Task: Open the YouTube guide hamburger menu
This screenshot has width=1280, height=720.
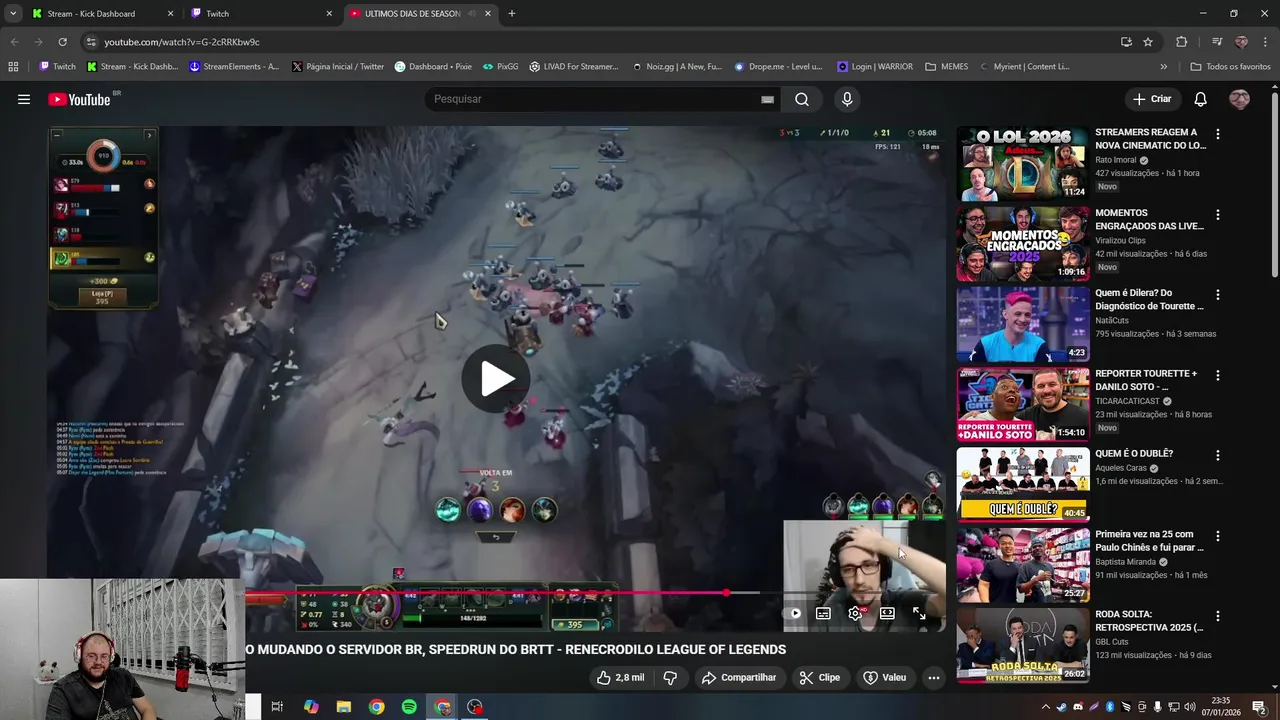Action: [x=24, y=99]
